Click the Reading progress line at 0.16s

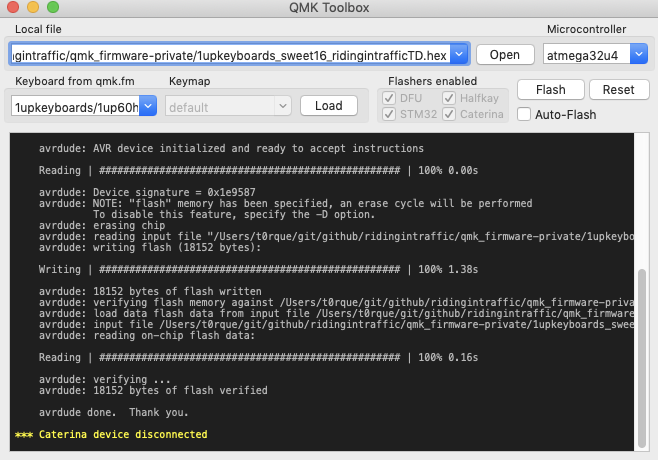258,358
